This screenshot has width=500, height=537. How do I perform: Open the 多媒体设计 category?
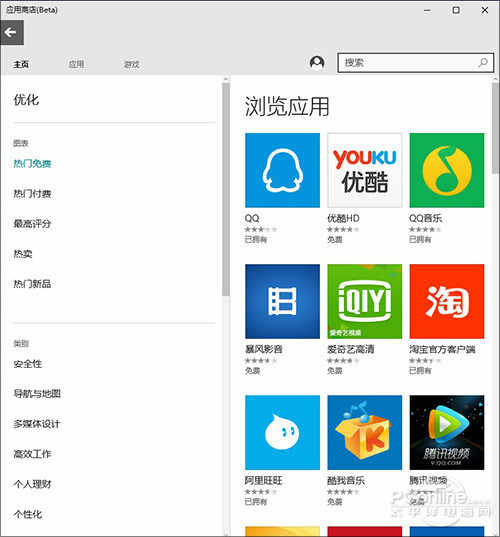click(37, 424)
